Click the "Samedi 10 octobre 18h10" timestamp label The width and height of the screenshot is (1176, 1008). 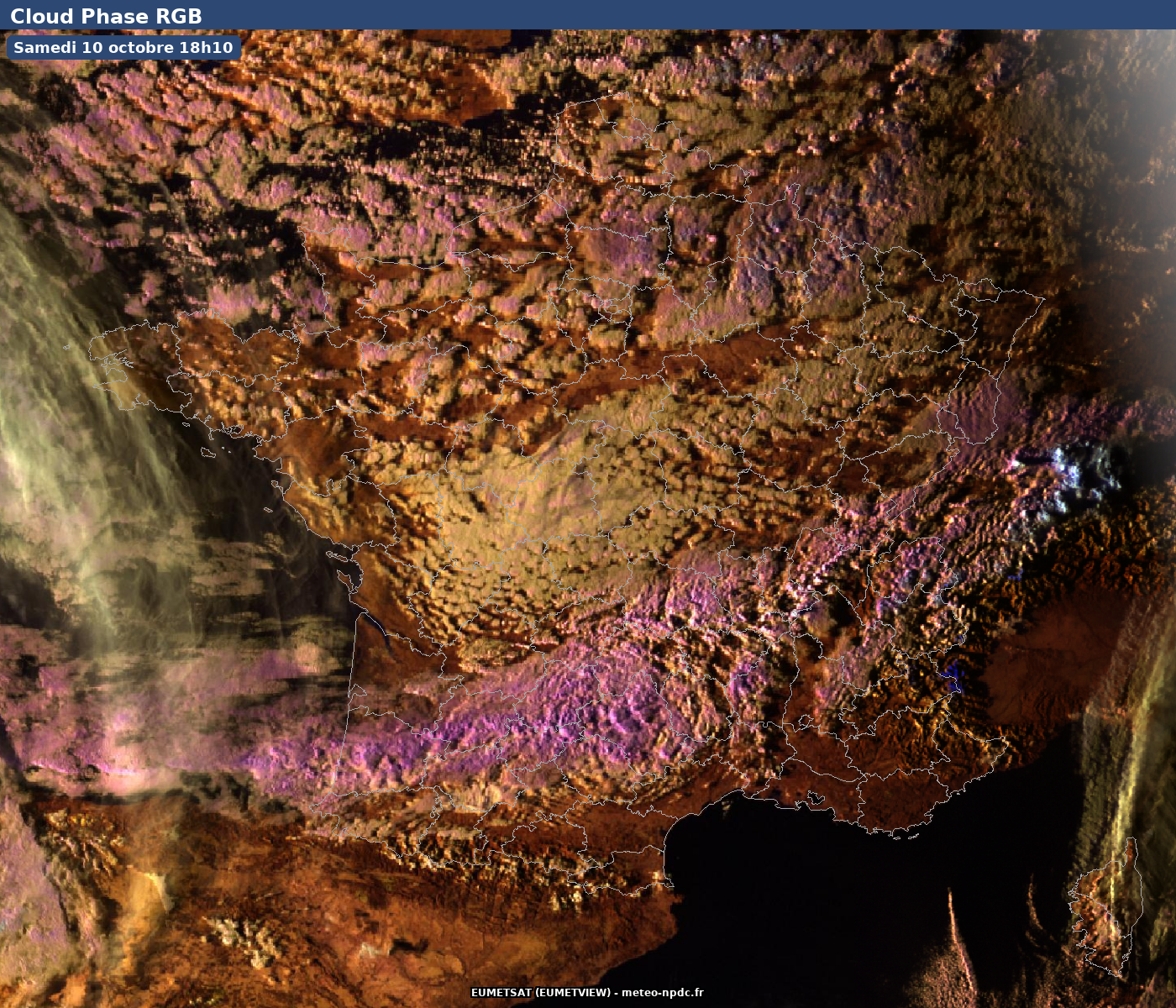[123, 48]
